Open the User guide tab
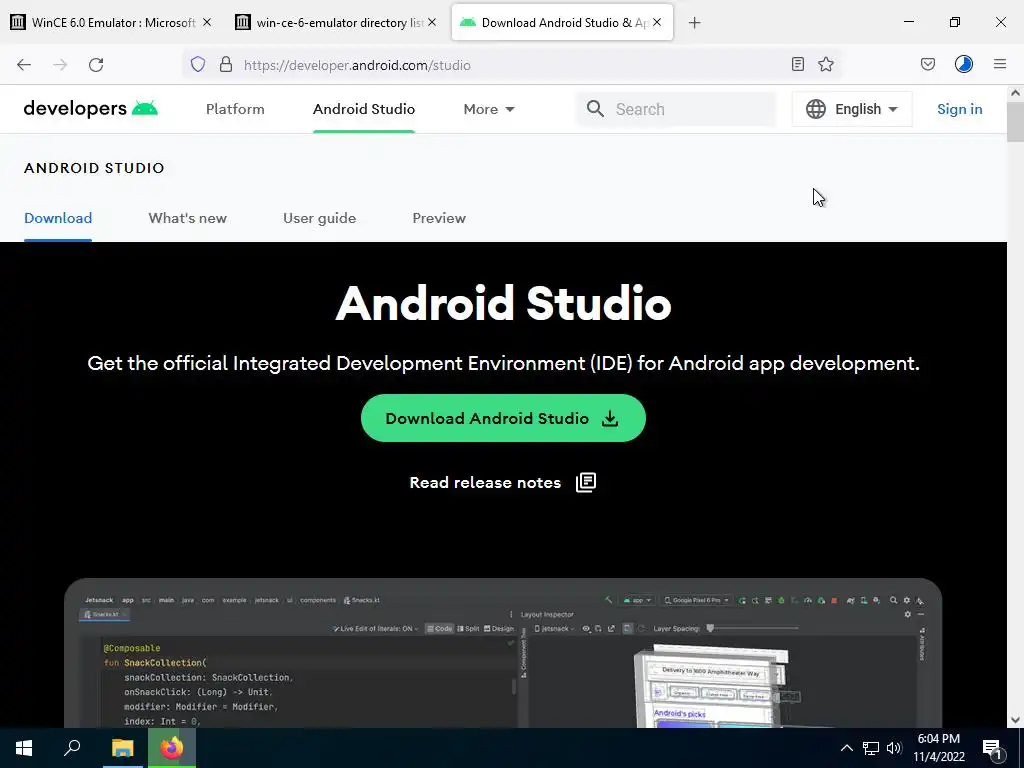The width and height of the screenshot is (1024, 768). pos(319,218)
